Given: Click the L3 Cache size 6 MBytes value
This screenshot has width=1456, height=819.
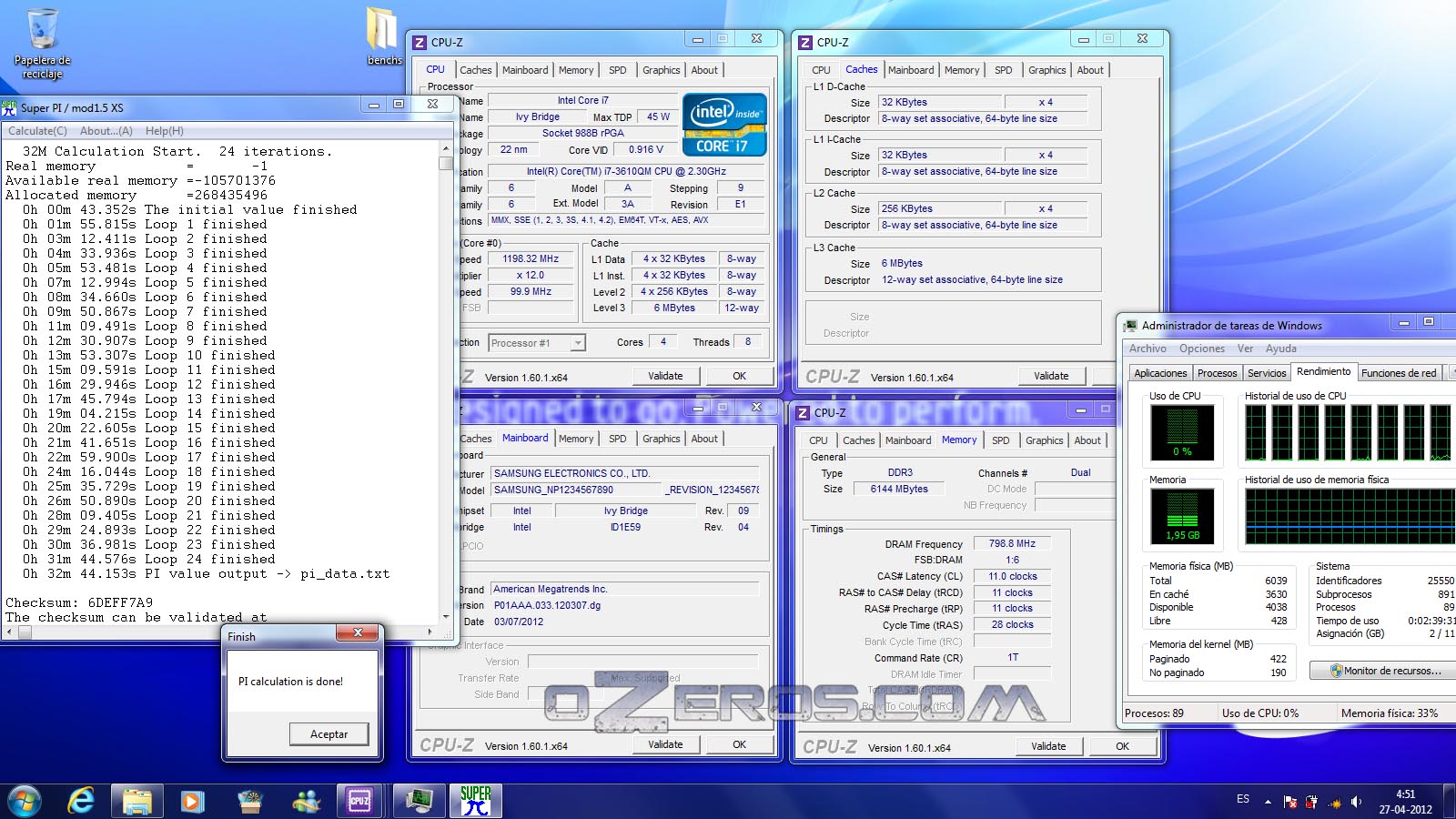Looking at the screenshot, I should click(902, 264).
